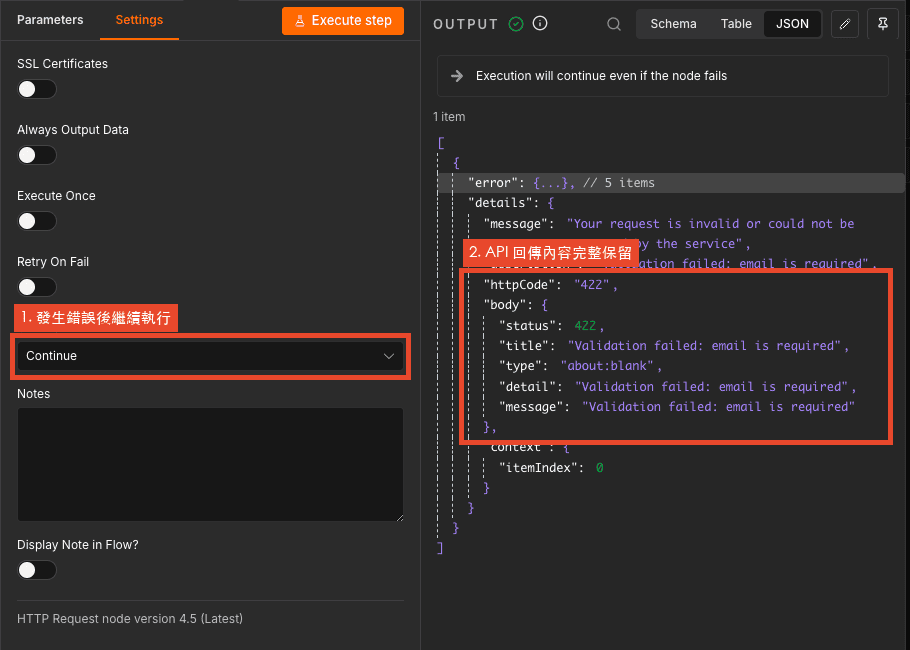
Task: Open the Continue on-error dropdown
Action: click(x=210, y=356)
